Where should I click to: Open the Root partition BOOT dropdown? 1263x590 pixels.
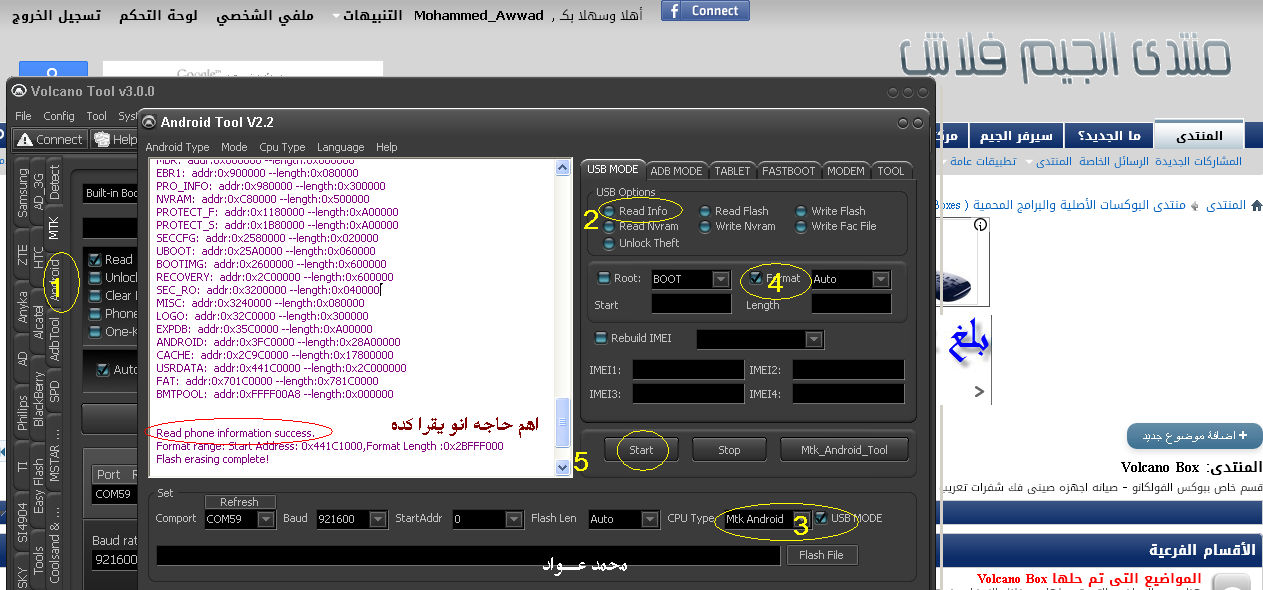721,279
